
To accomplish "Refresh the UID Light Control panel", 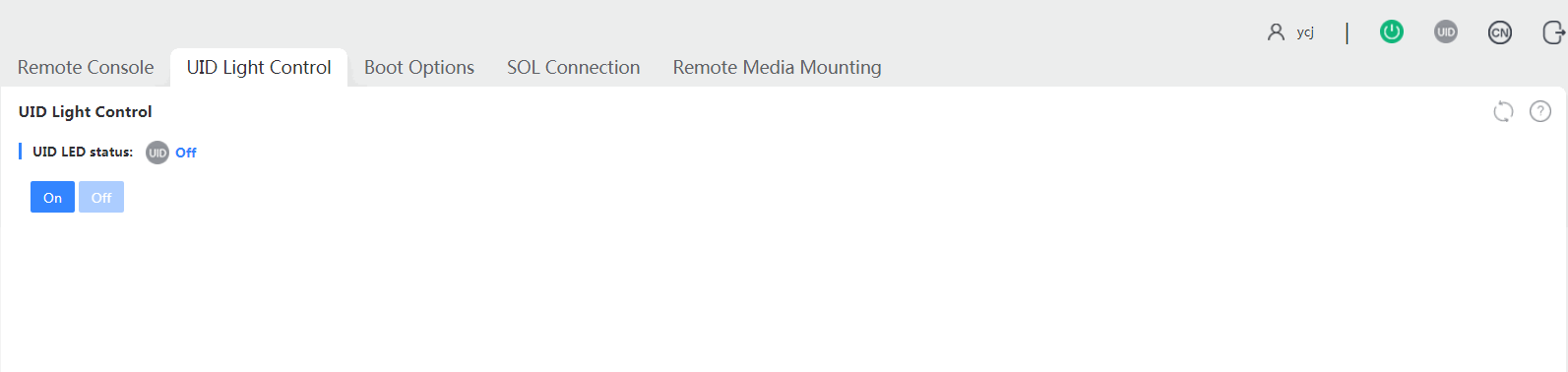I will tap(1503, 111).
